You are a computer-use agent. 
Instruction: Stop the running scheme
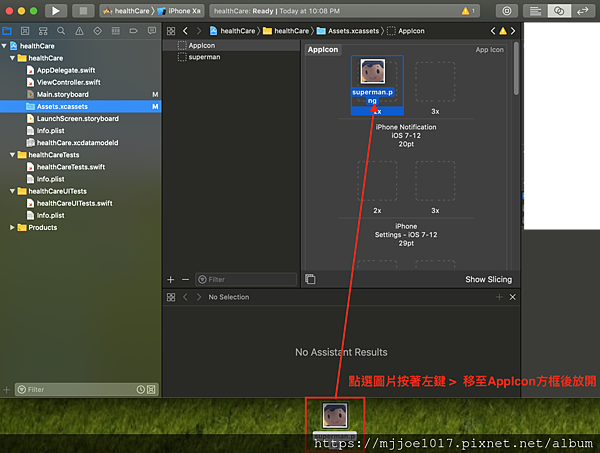pyautogui.click(x=83, y=11)
